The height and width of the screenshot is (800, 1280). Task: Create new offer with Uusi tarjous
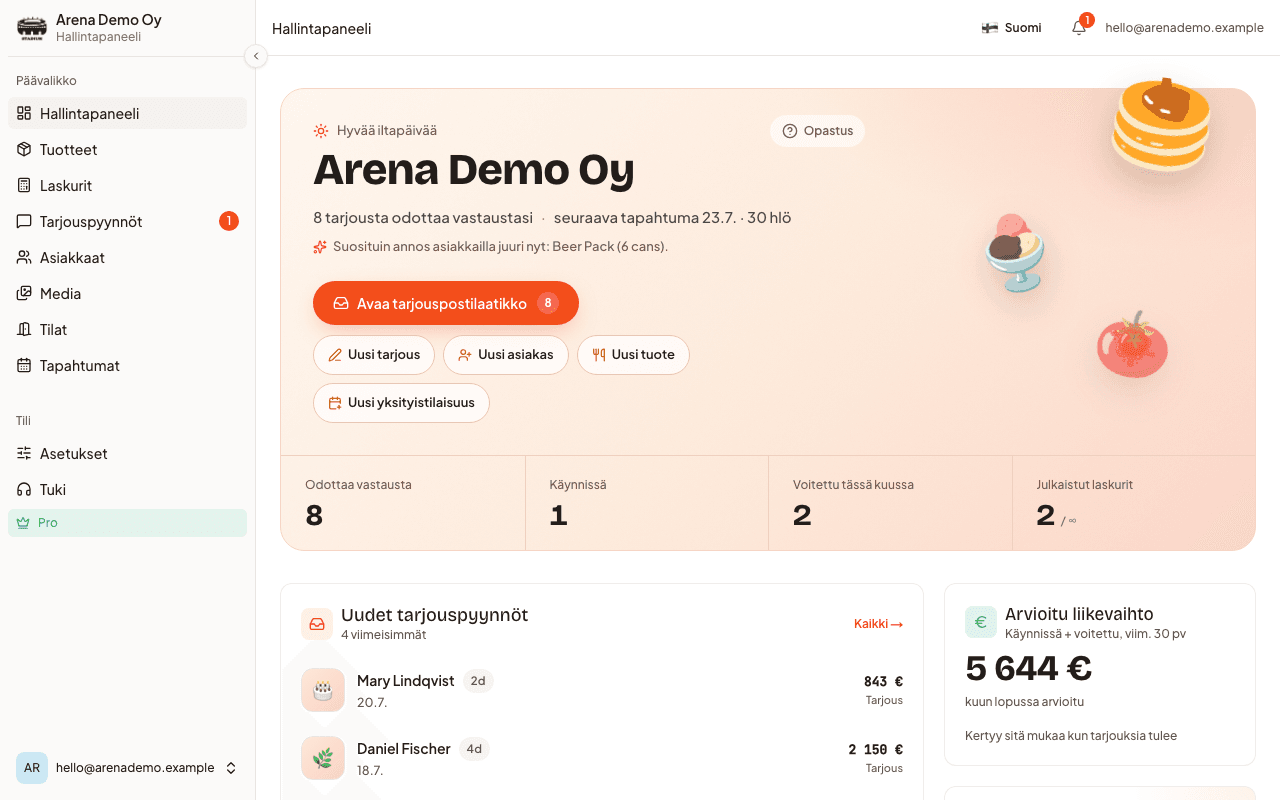[x=374, y=355]
